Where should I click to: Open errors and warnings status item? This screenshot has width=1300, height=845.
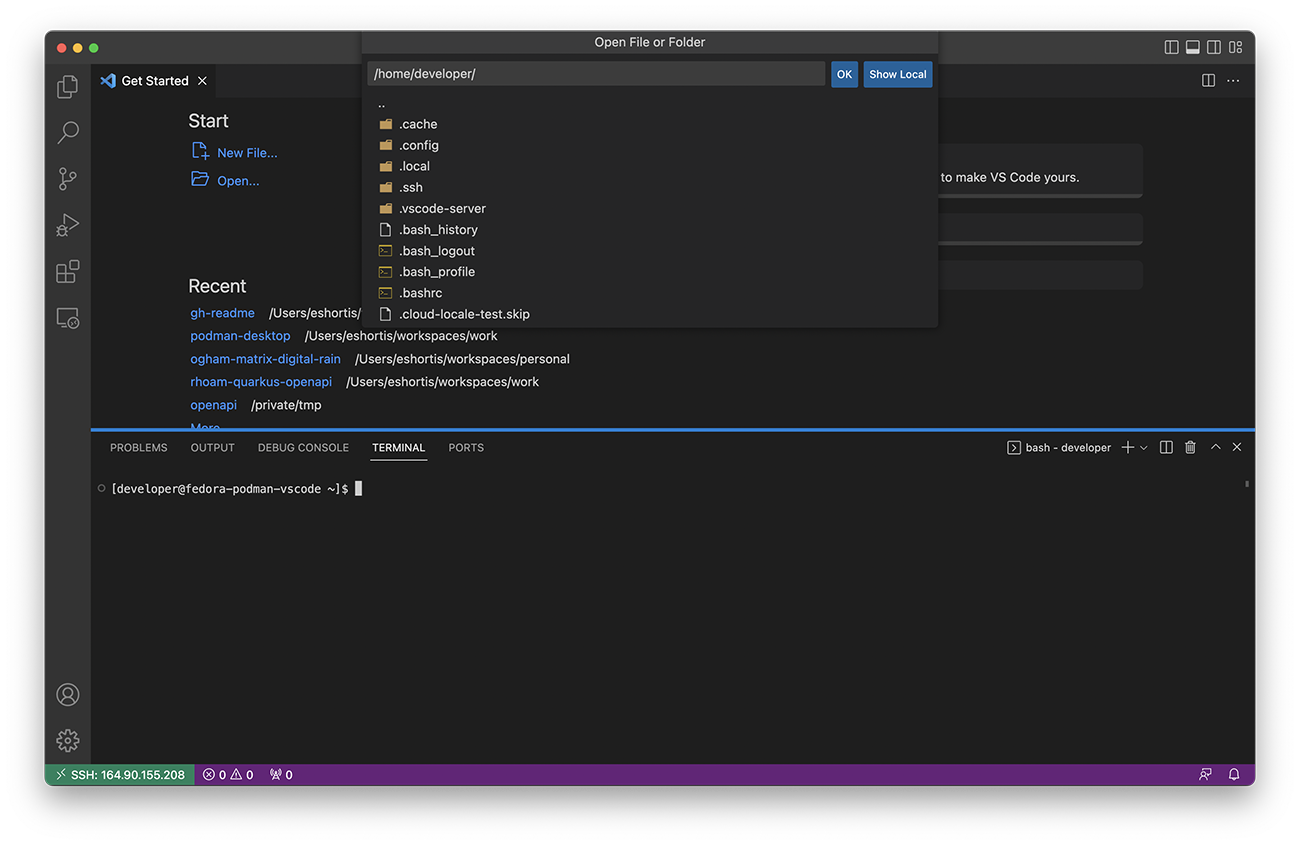click(228, 775)
